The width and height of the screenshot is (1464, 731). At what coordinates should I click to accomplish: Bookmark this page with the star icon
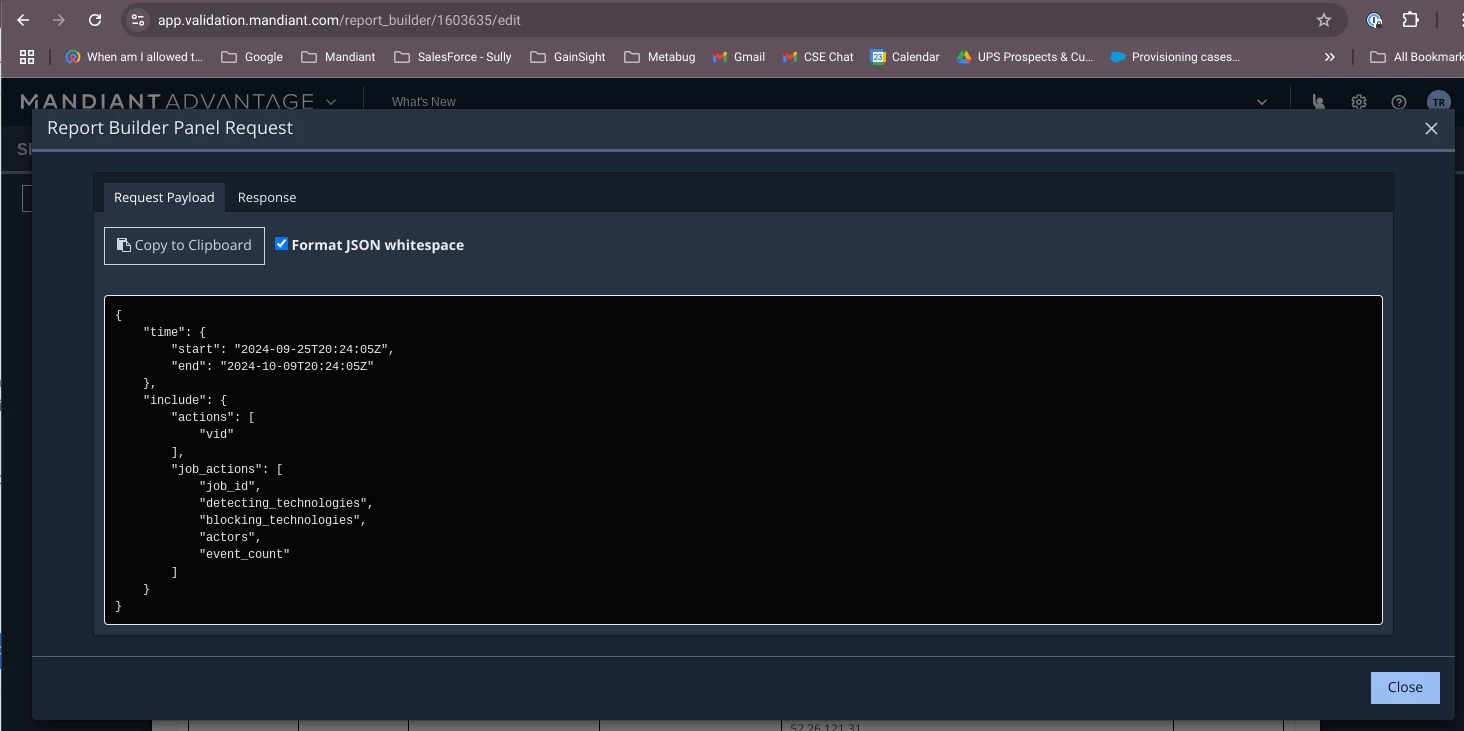pos(1324,20)
